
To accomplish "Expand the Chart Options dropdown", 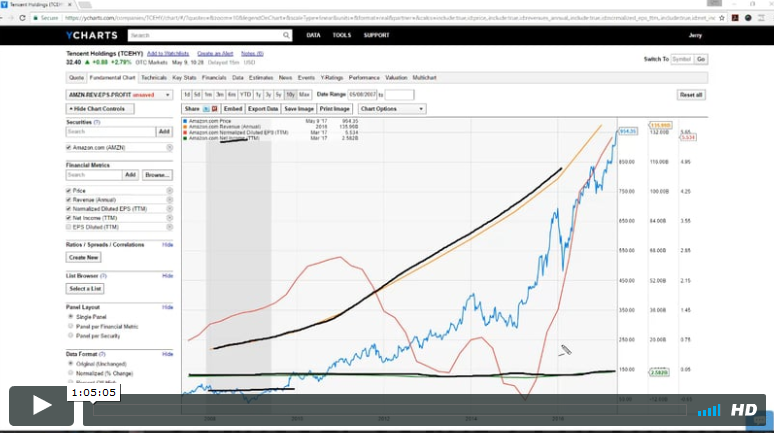I will [x=391, y=108].
